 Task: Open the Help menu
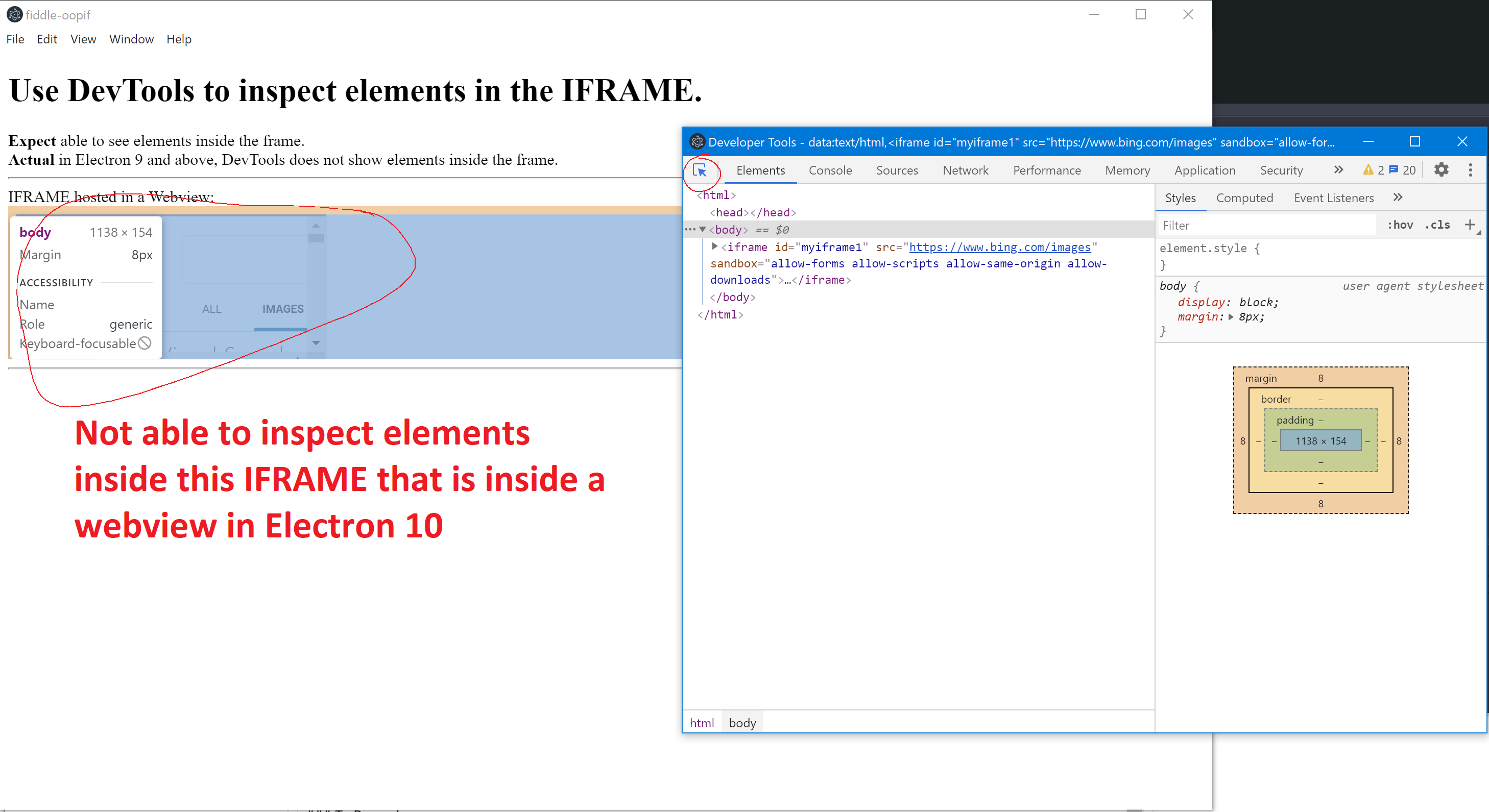click(179, 39)
